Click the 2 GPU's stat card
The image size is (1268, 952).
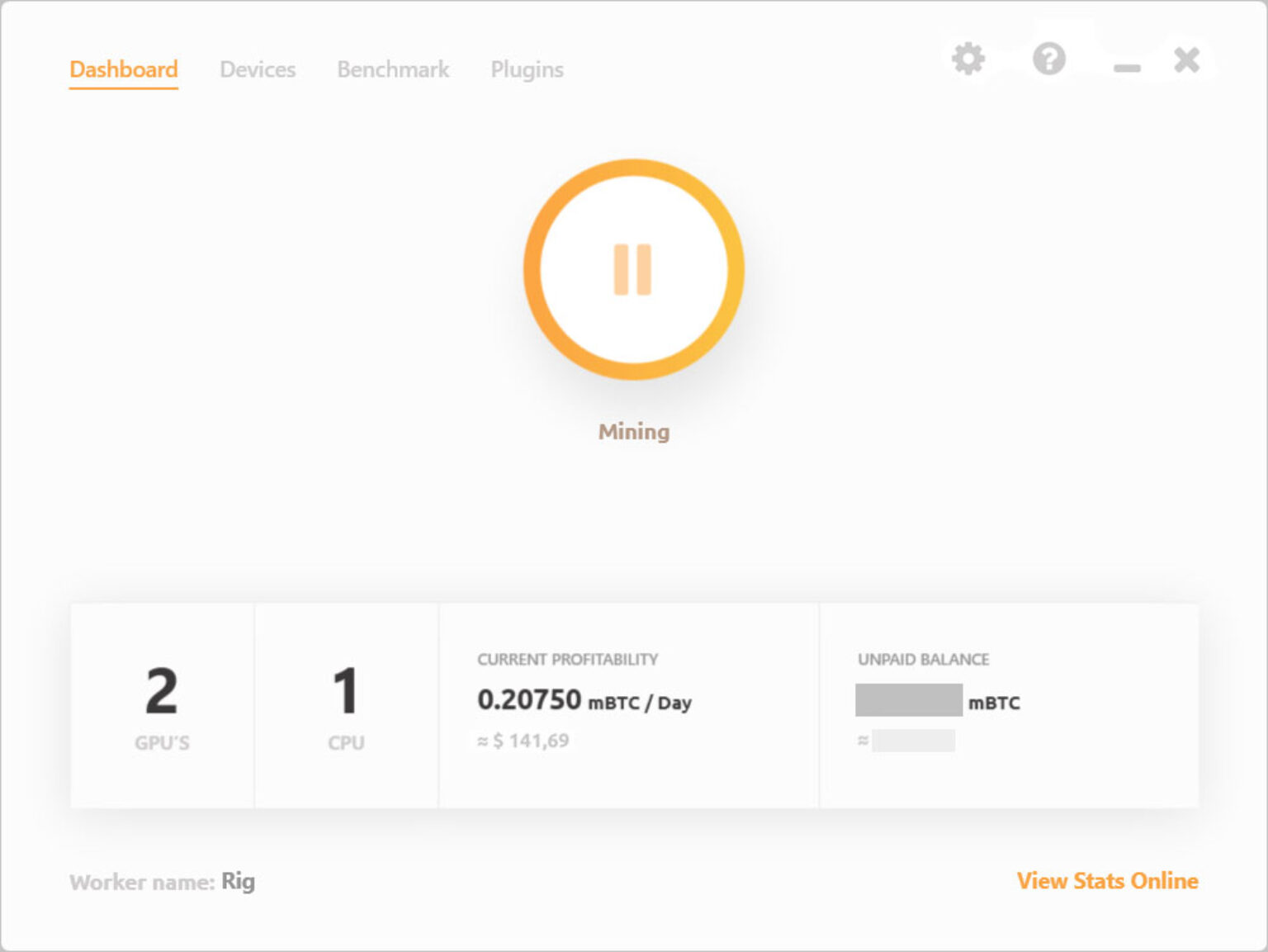pyautogui.click(x=162, y=704)
